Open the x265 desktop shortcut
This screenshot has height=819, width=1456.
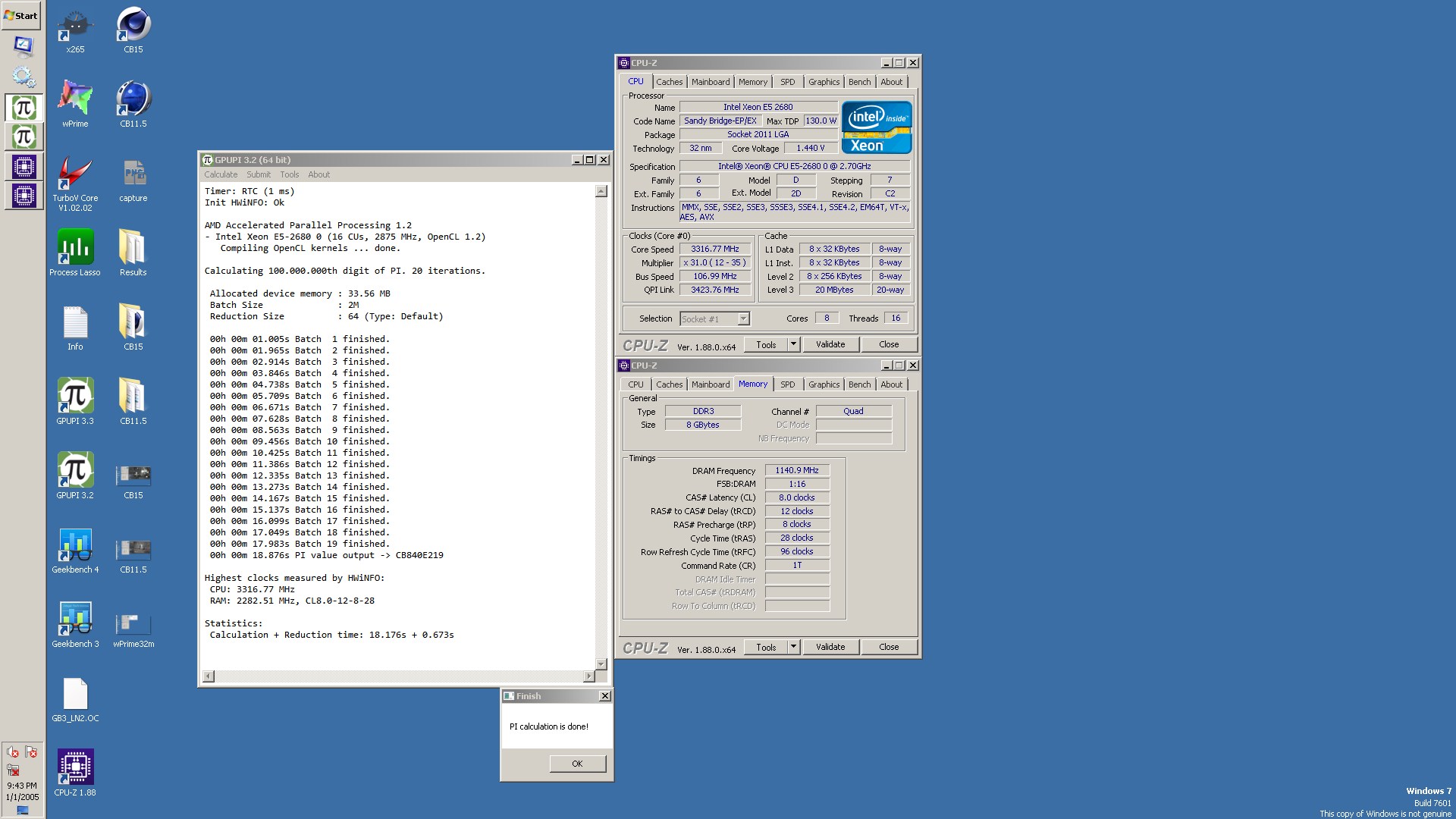tap(75, 30)
